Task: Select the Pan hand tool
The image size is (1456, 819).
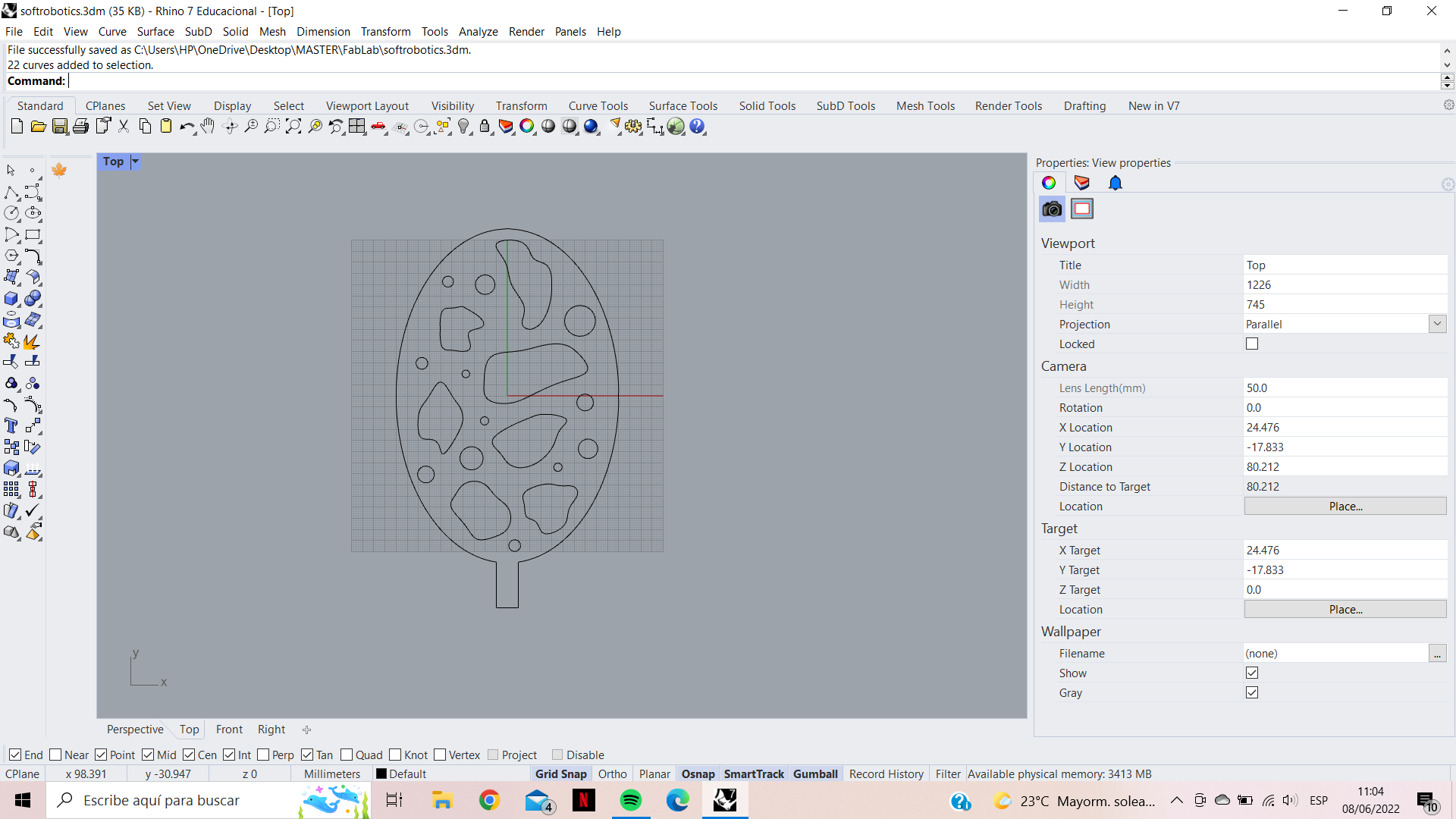Action: coord(208,127)
